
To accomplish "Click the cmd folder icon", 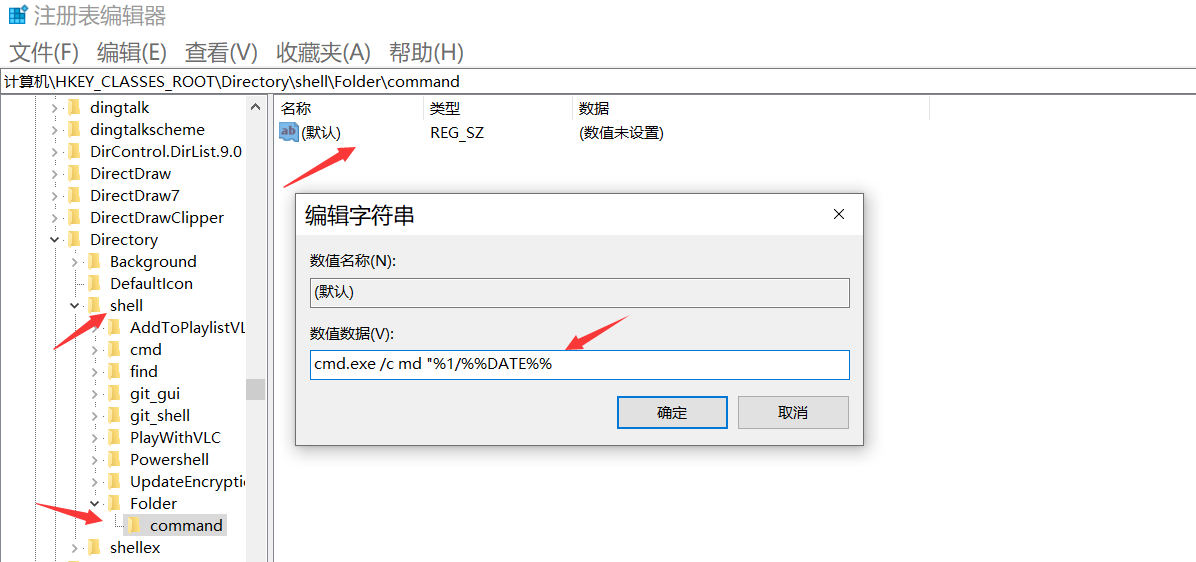I will click(114, 350).
